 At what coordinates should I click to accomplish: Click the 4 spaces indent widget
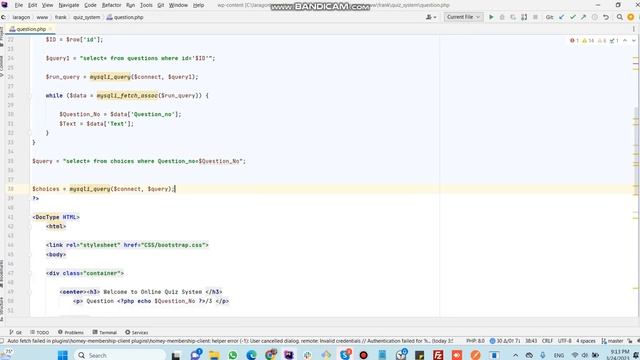(586, 341)
